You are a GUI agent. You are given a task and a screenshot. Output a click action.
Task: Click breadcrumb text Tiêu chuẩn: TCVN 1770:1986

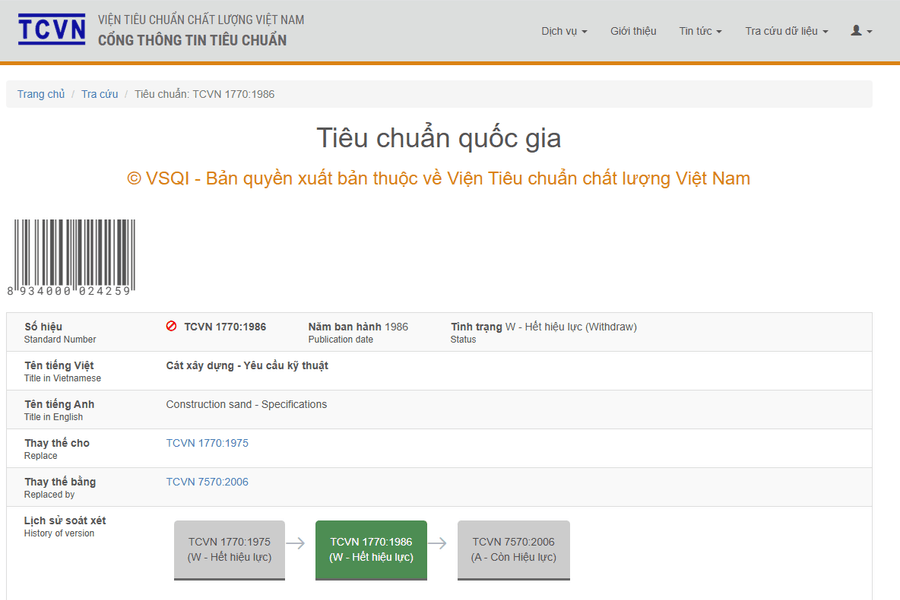pyautogui.click(x=204, y=94)
